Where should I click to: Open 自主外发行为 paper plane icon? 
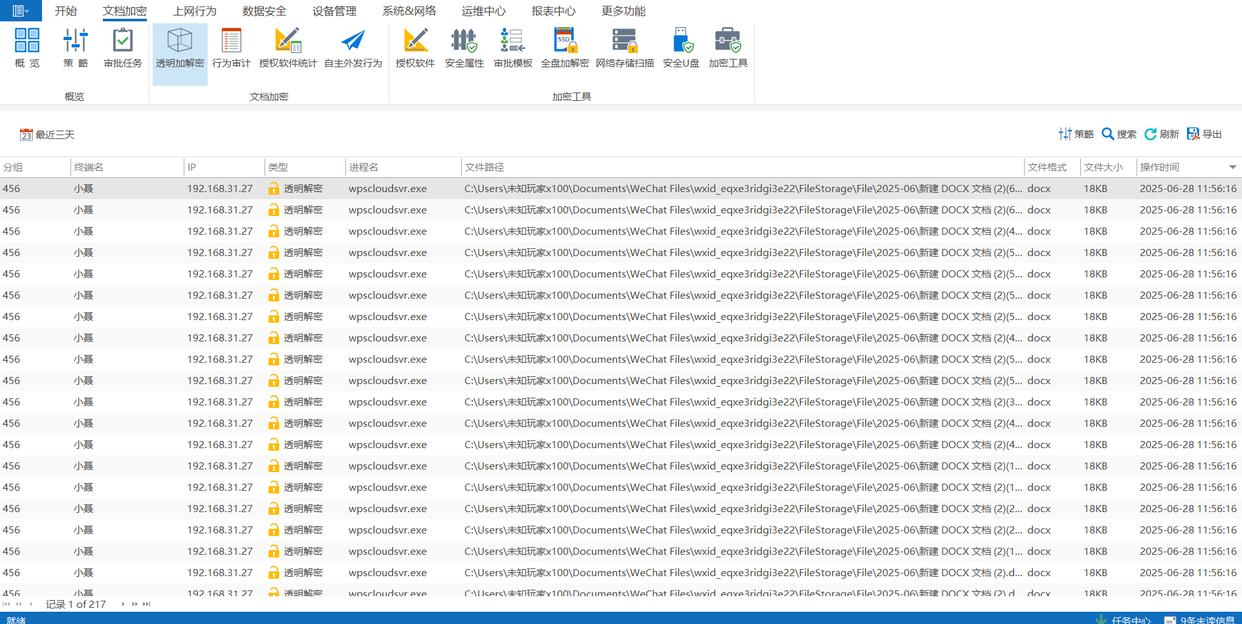point(353,48)
